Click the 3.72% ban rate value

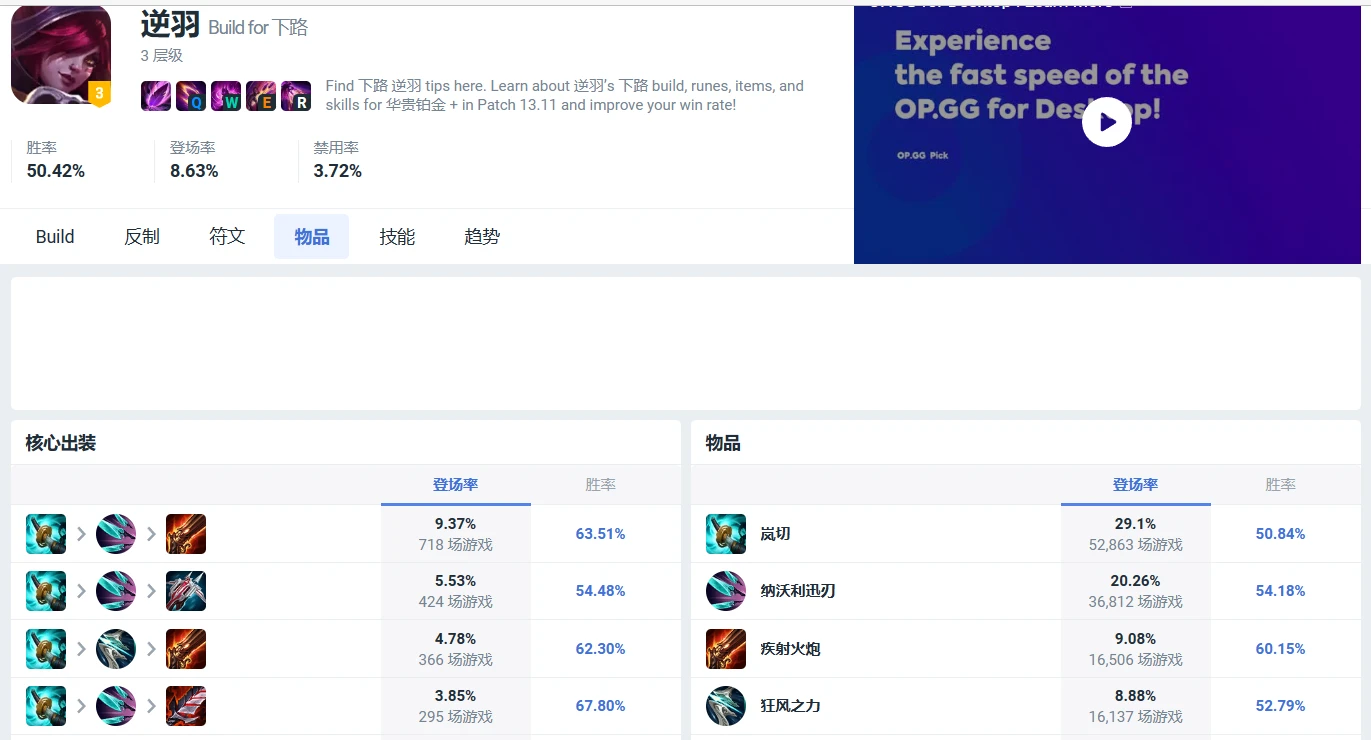(338, 171)
